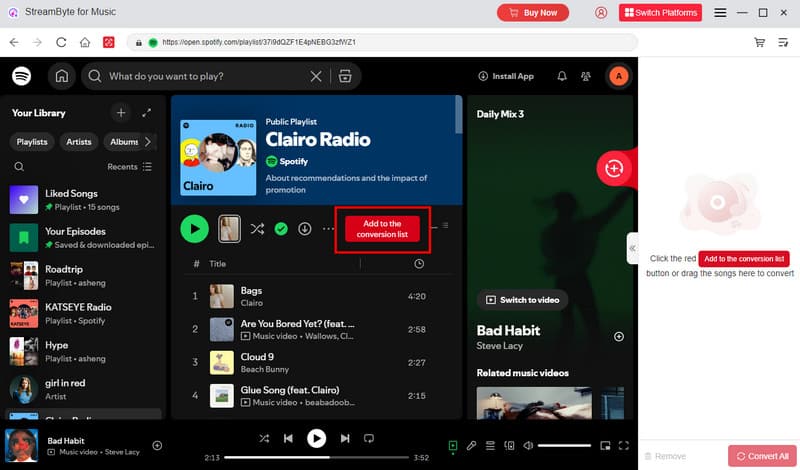This screenshot has width=800, height=470.
Task: Skip to the next track
Action: [345, 438]
